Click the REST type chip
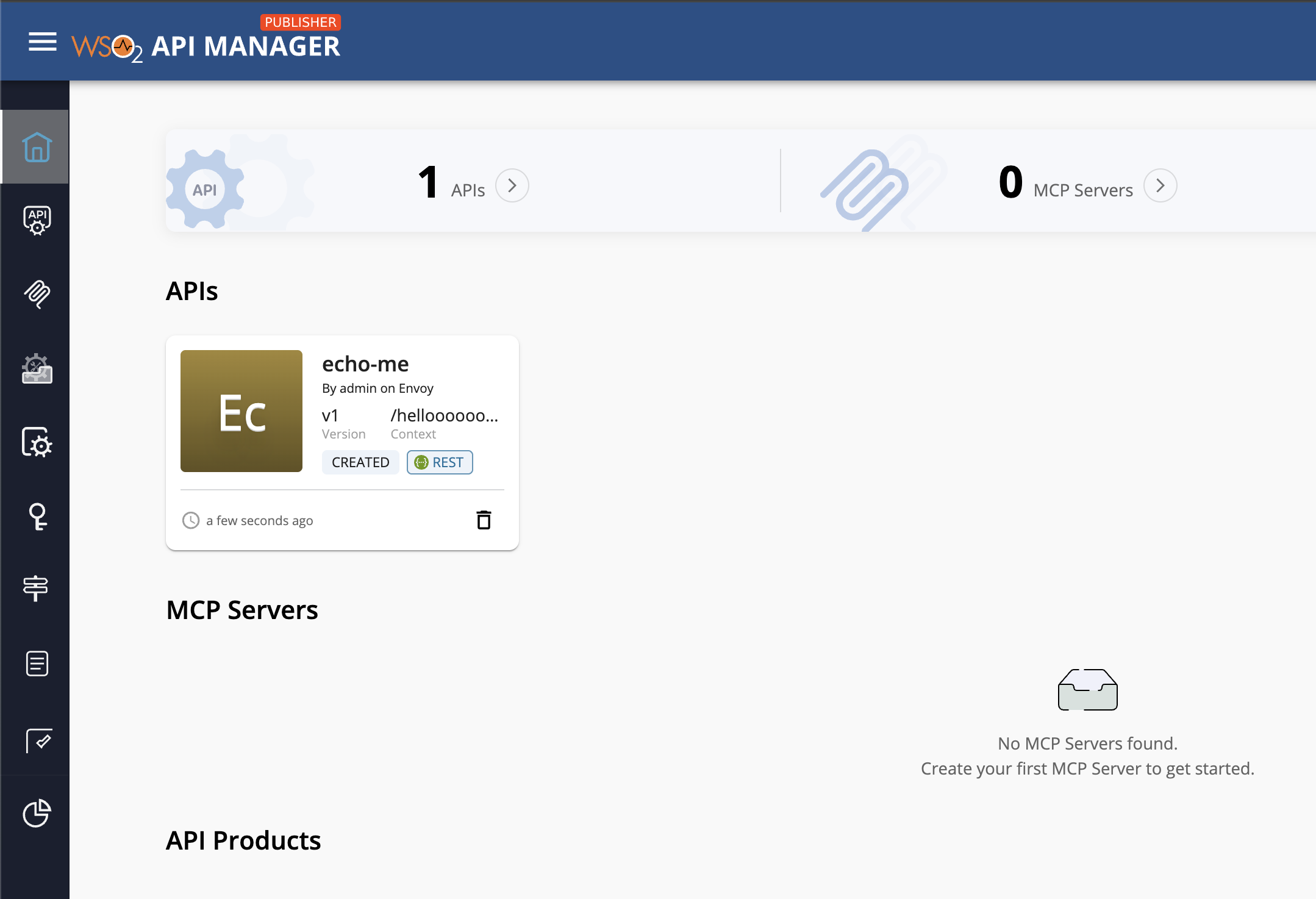Image resolution: width=1316 pixels, height=899 pixels. tap(440, 462)
